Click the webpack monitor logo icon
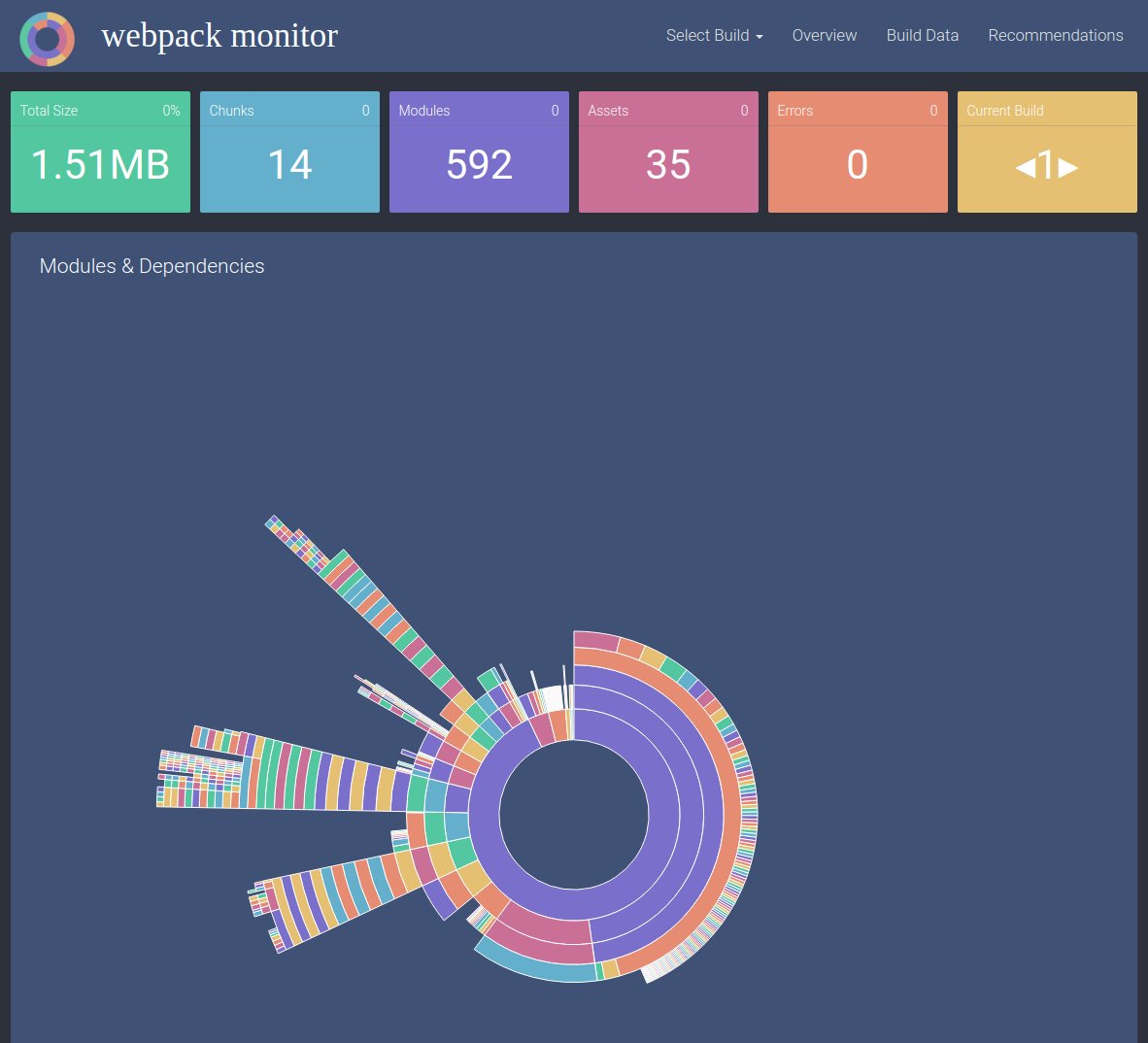 pos(47,39)
